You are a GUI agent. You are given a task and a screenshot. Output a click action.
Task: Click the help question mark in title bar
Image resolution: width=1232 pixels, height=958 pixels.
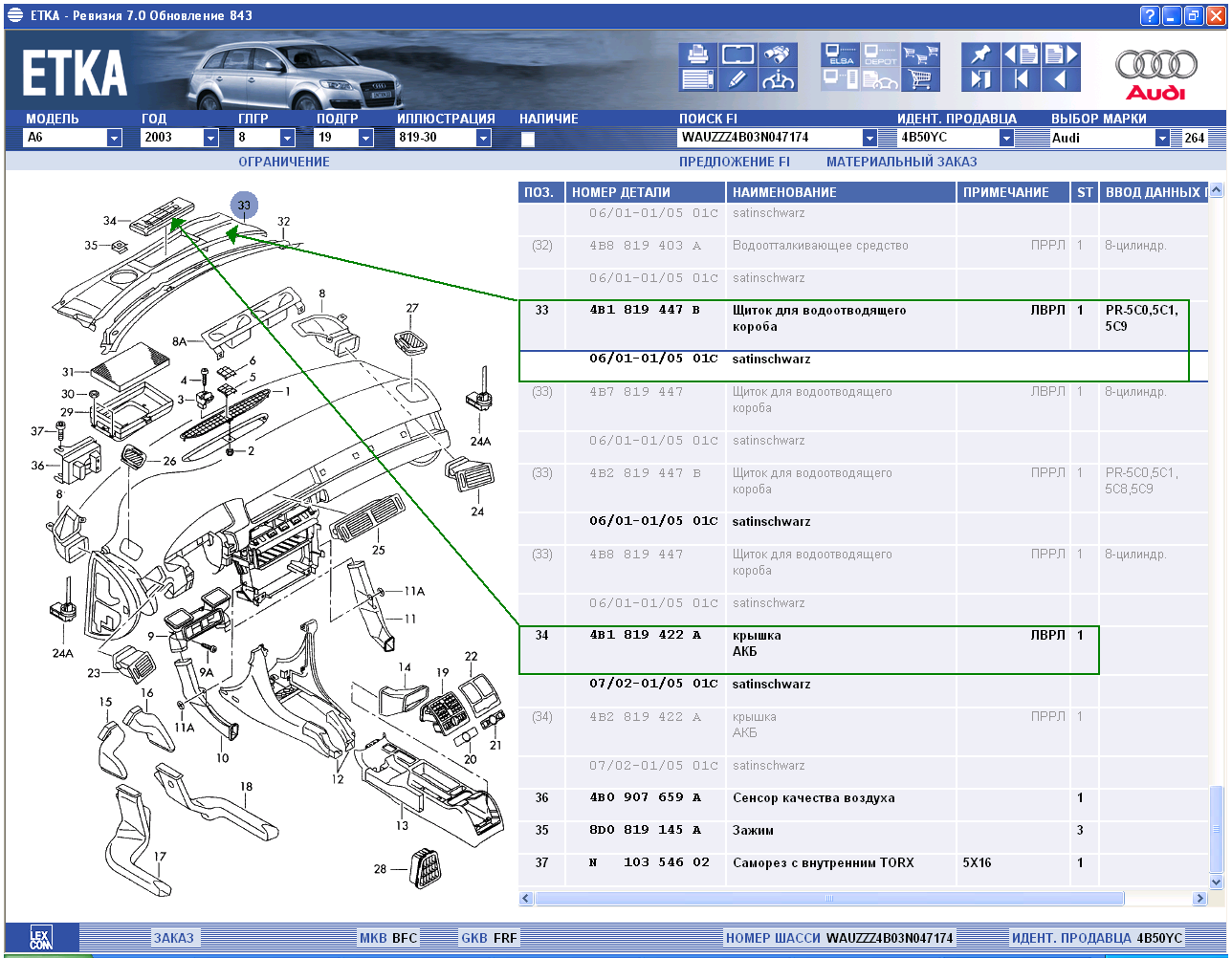(1150, 15)
